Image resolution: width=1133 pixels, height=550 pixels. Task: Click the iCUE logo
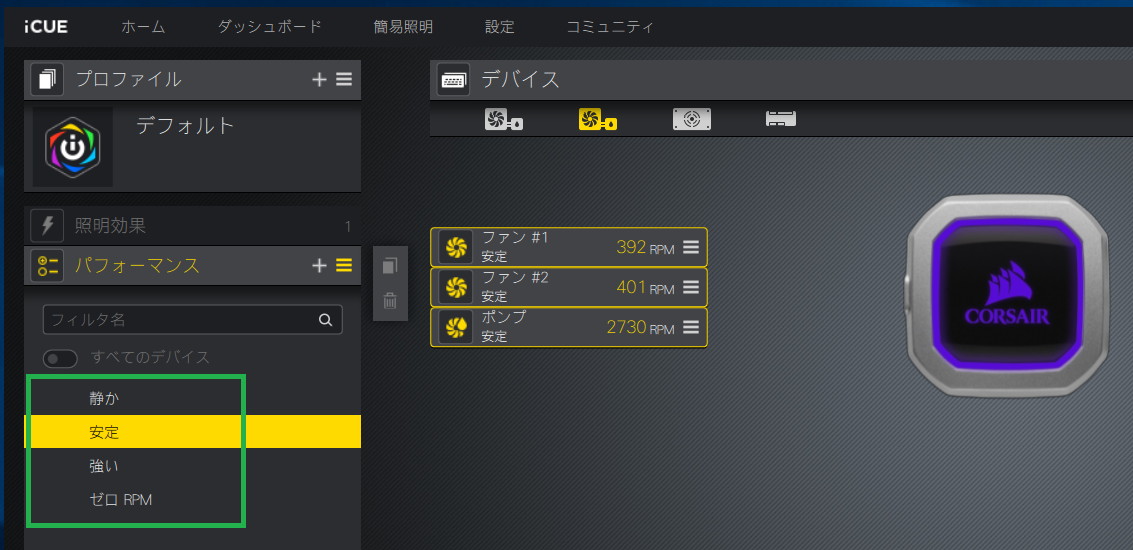pyautogui.click(x=46, y=27)
